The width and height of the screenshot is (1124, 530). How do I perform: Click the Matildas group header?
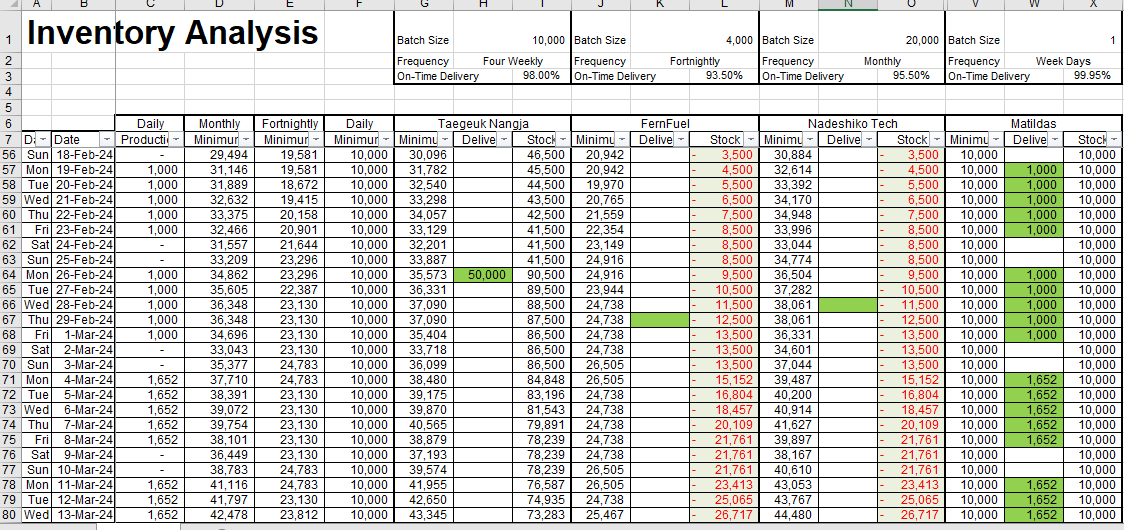point(1034,123)
